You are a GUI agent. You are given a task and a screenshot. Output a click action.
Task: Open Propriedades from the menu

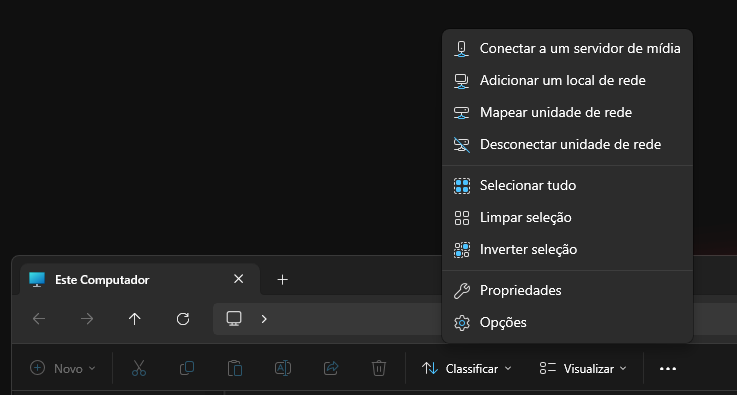tap(567, 290)
